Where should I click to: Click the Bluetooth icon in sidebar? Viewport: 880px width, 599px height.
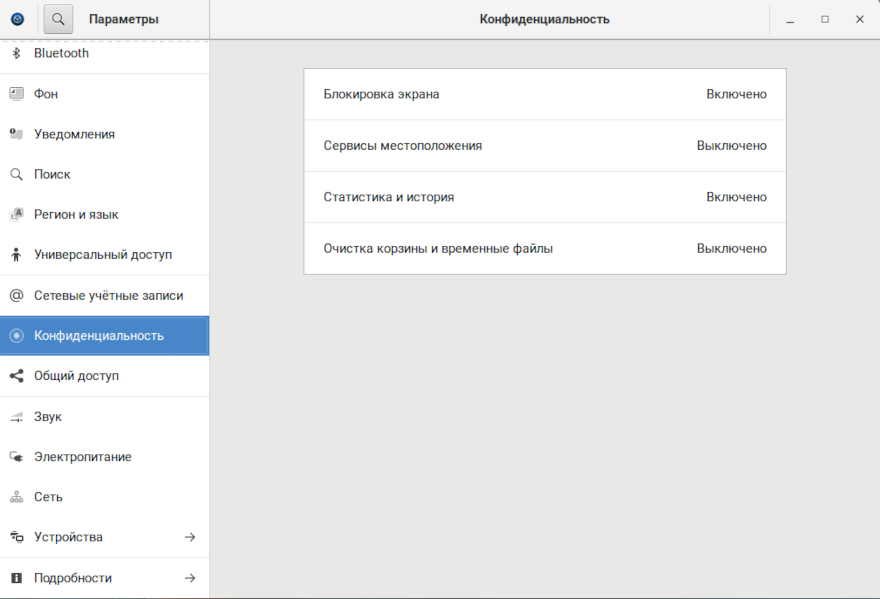pyautogui.click(x=16, y=53)
